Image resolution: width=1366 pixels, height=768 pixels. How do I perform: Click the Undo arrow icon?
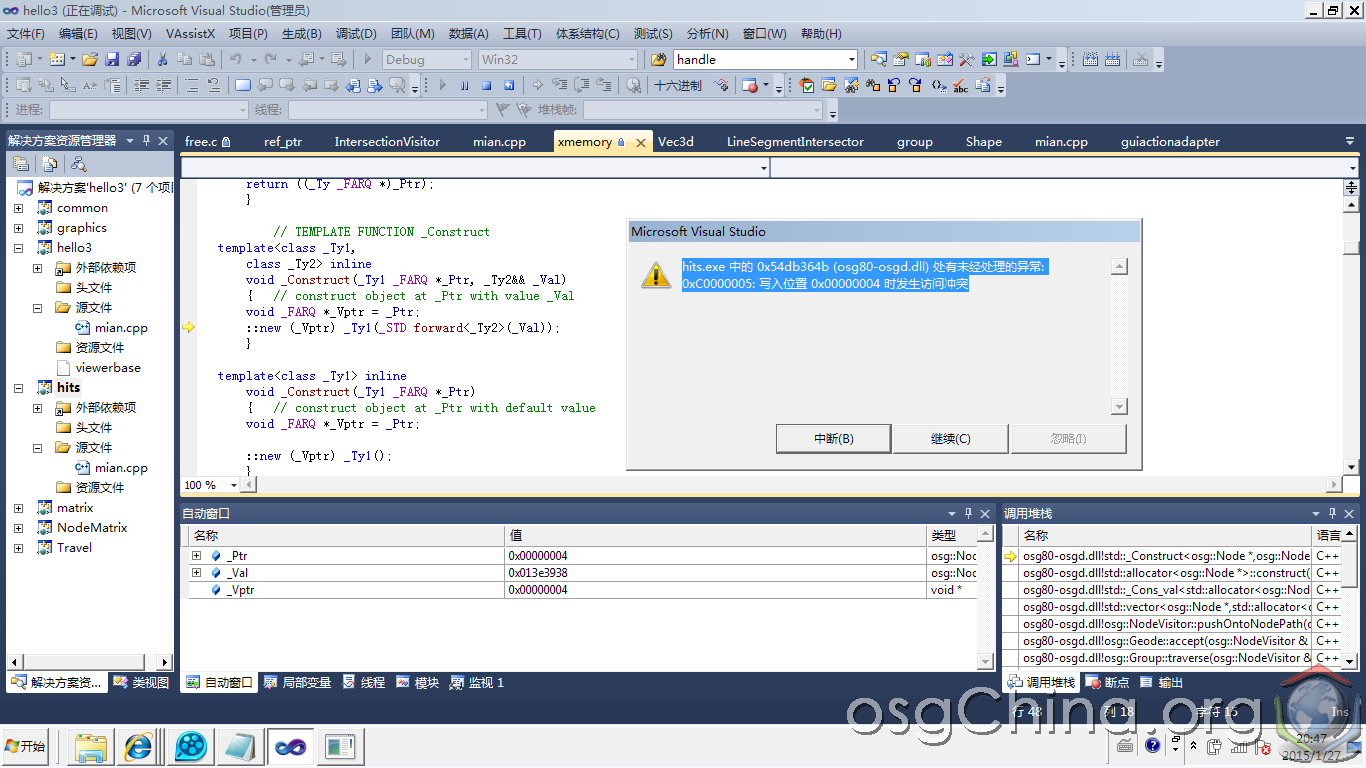pyautogui.click(x=236, y=60)
